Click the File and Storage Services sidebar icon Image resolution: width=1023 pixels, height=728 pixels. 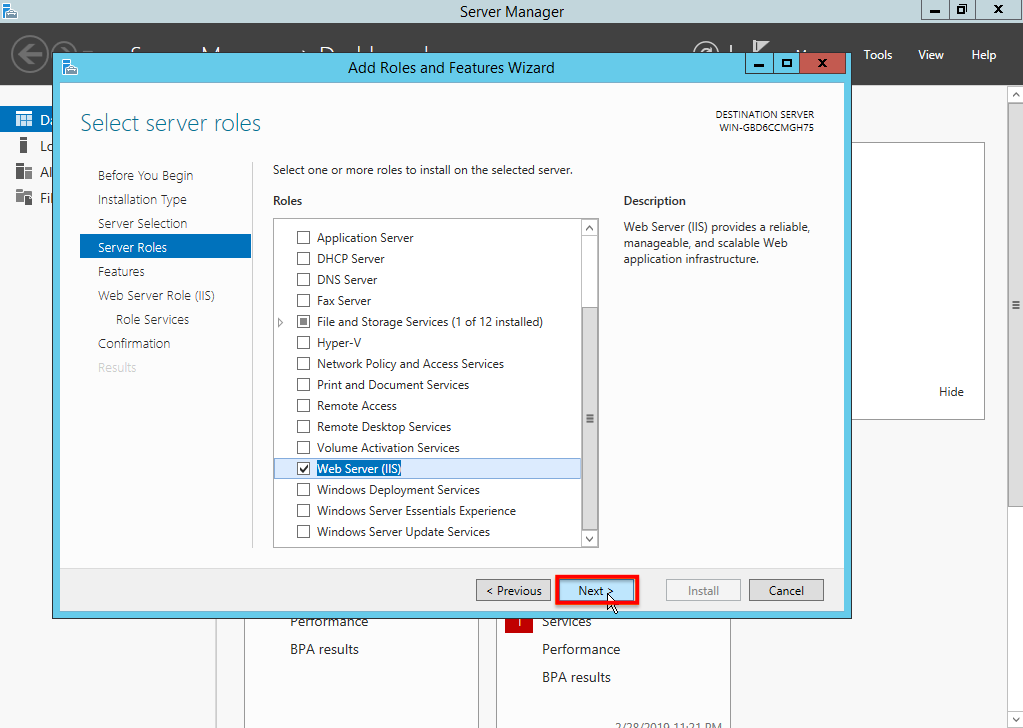pos(23,196)
